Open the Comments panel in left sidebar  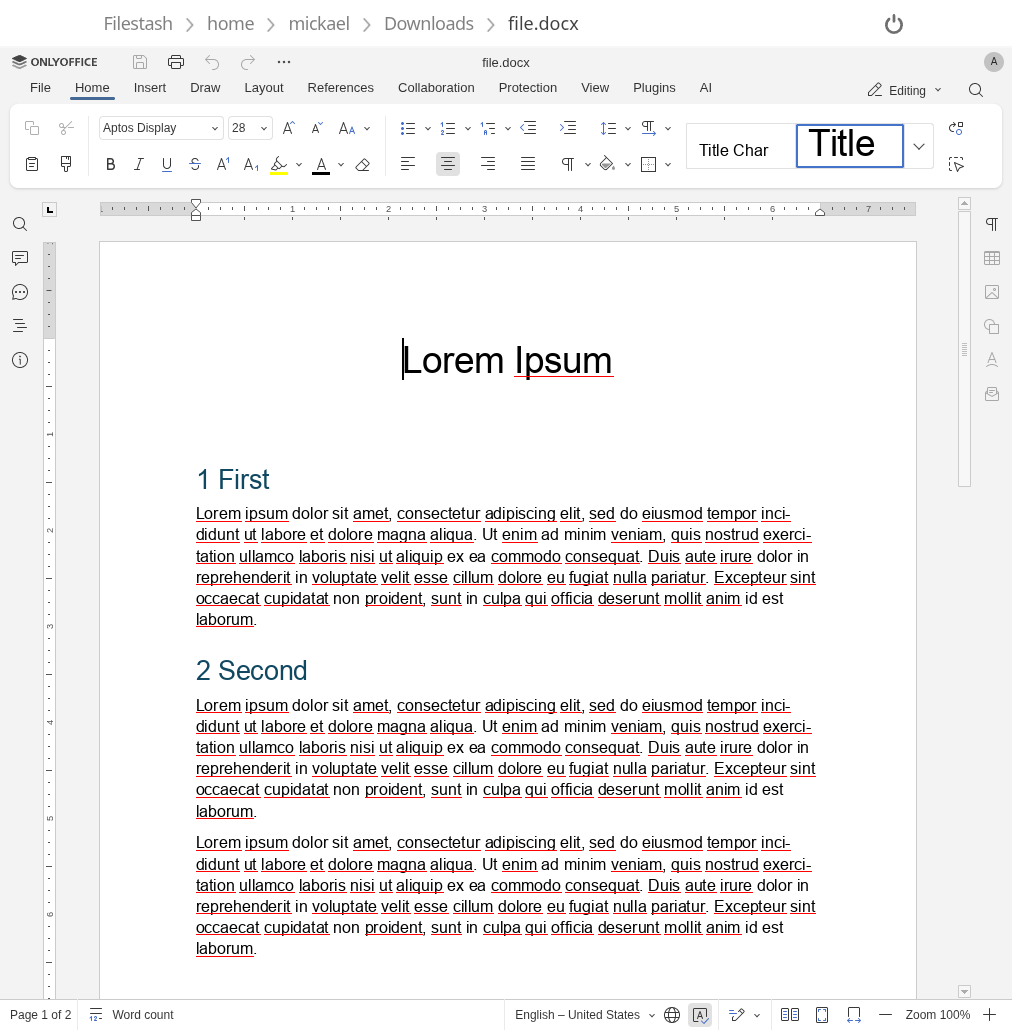pos(20,258)
